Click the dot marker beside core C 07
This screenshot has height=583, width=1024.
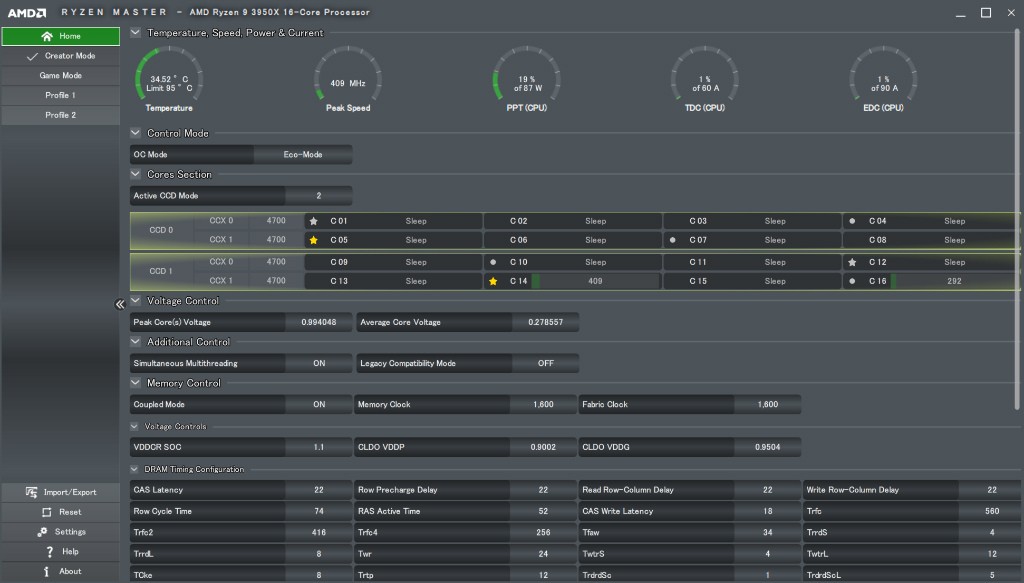(x=673, y=240)
